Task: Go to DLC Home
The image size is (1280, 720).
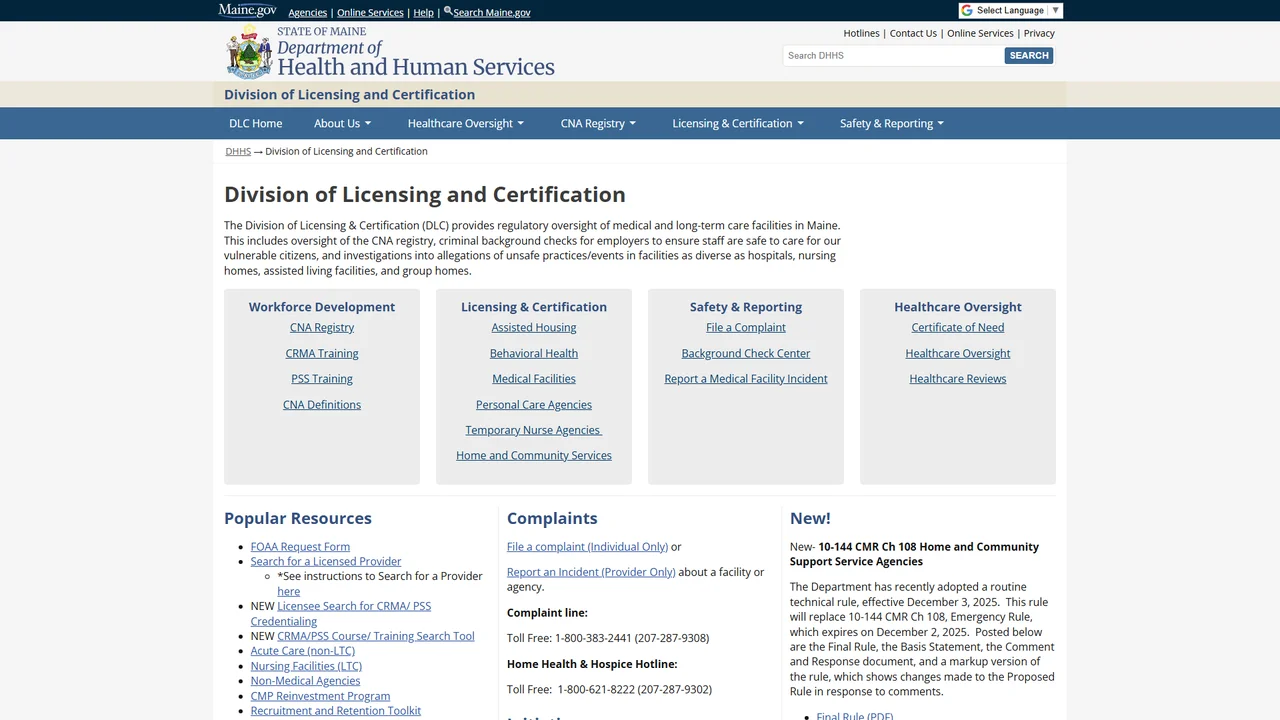Action: coord(256,123)
